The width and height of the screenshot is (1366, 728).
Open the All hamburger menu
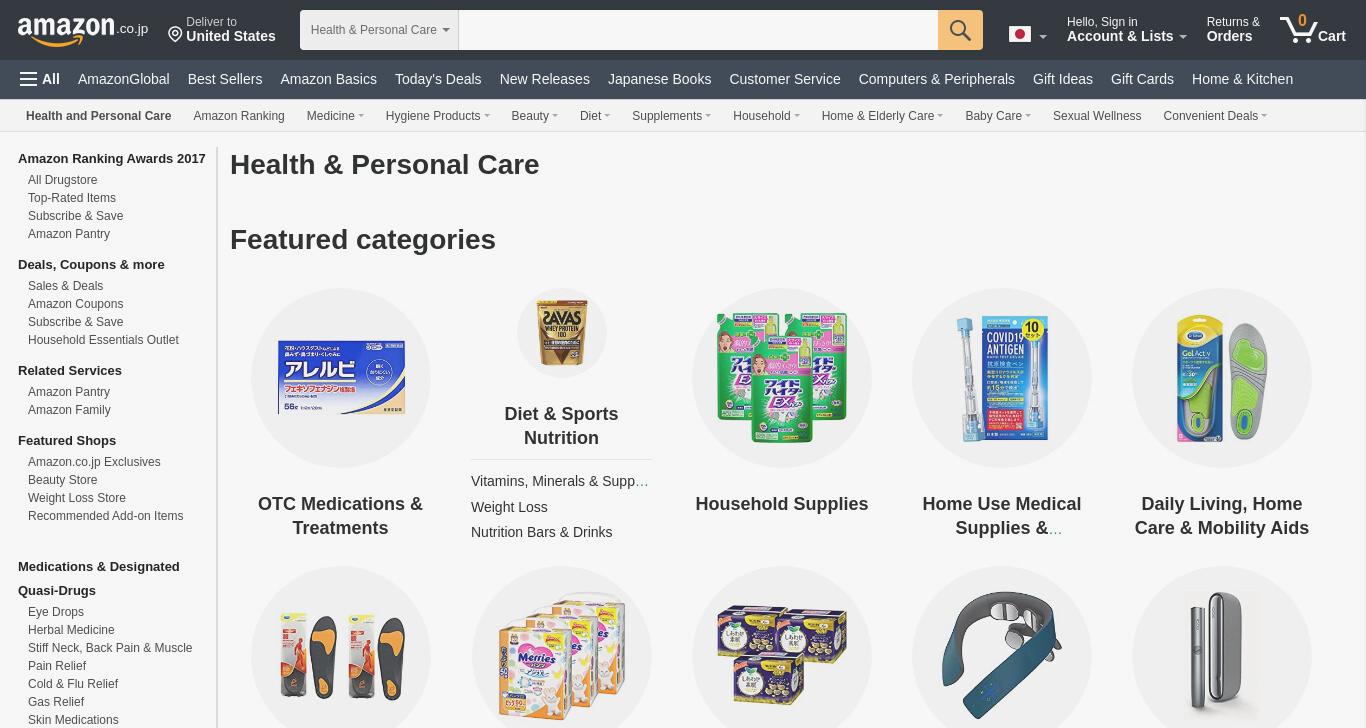(40, 79)
